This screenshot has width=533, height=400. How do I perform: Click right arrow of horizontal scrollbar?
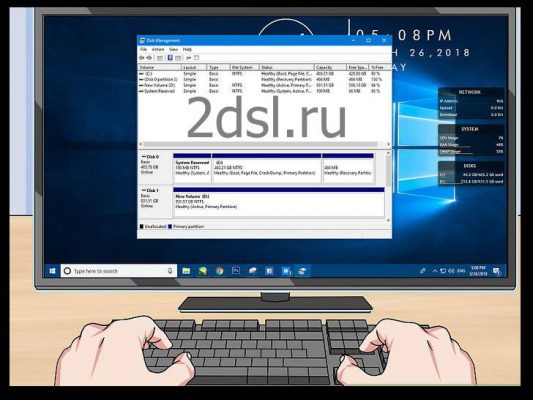(x=388, y=144)
